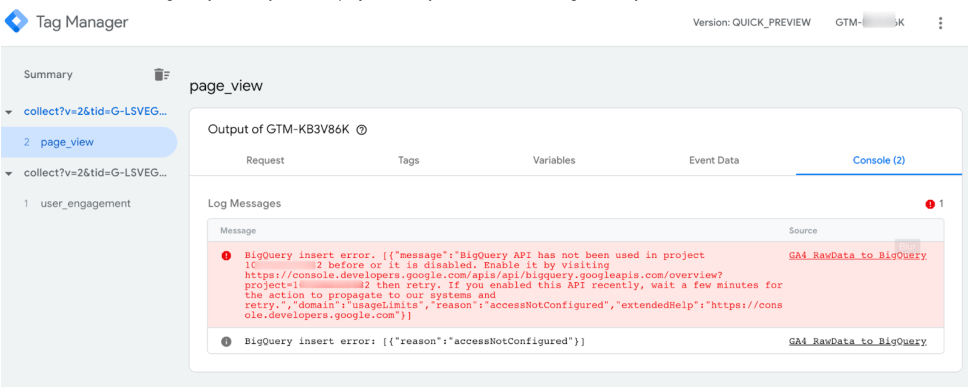
Task: Click the Tag Manager title text
Action: pos(82,23)
